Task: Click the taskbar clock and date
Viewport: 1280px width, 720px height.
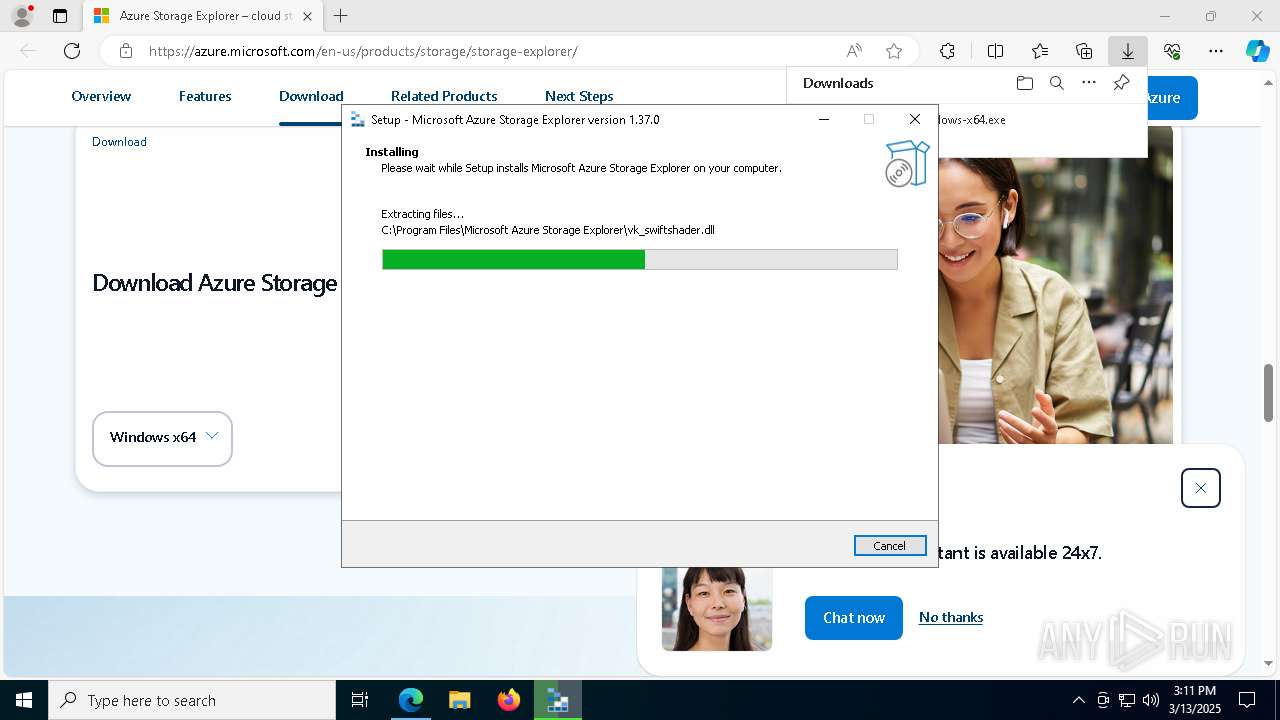Action: (1195, 700)
